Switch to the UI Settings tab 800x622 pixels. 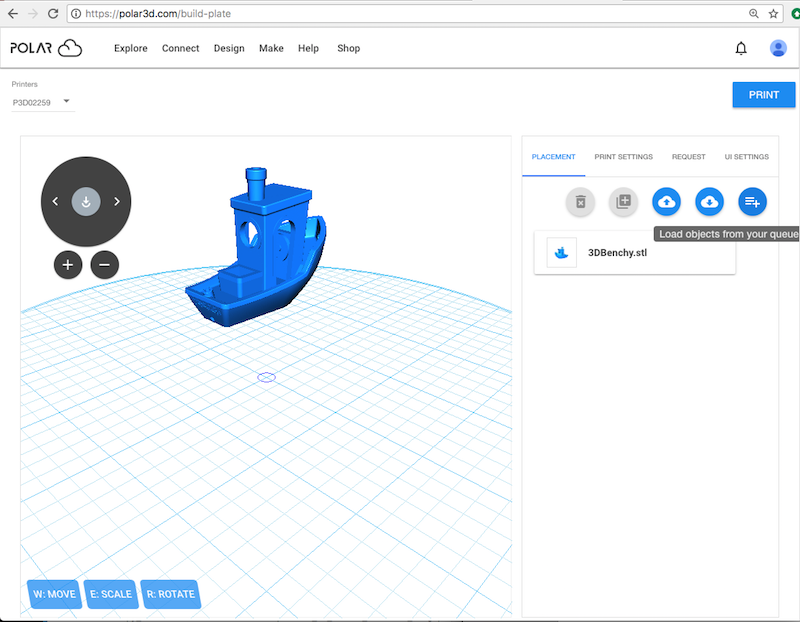pos(746,157)
